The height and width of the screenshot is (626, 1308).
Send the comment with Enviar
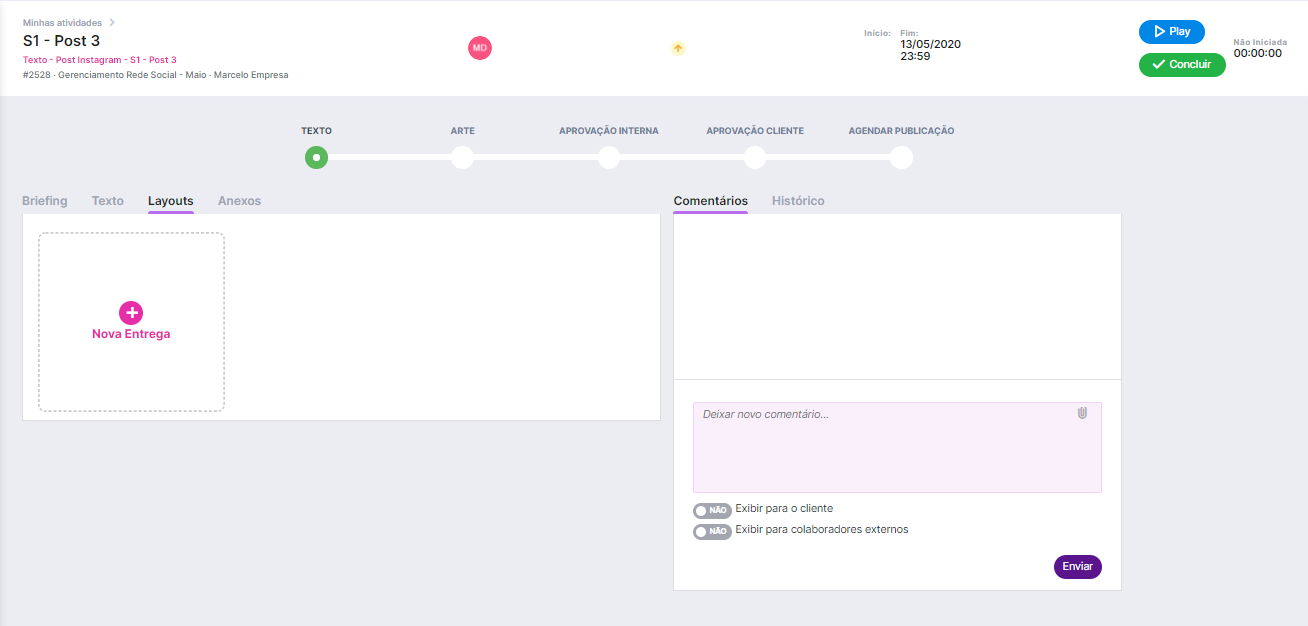click(x=1077, y=567)
